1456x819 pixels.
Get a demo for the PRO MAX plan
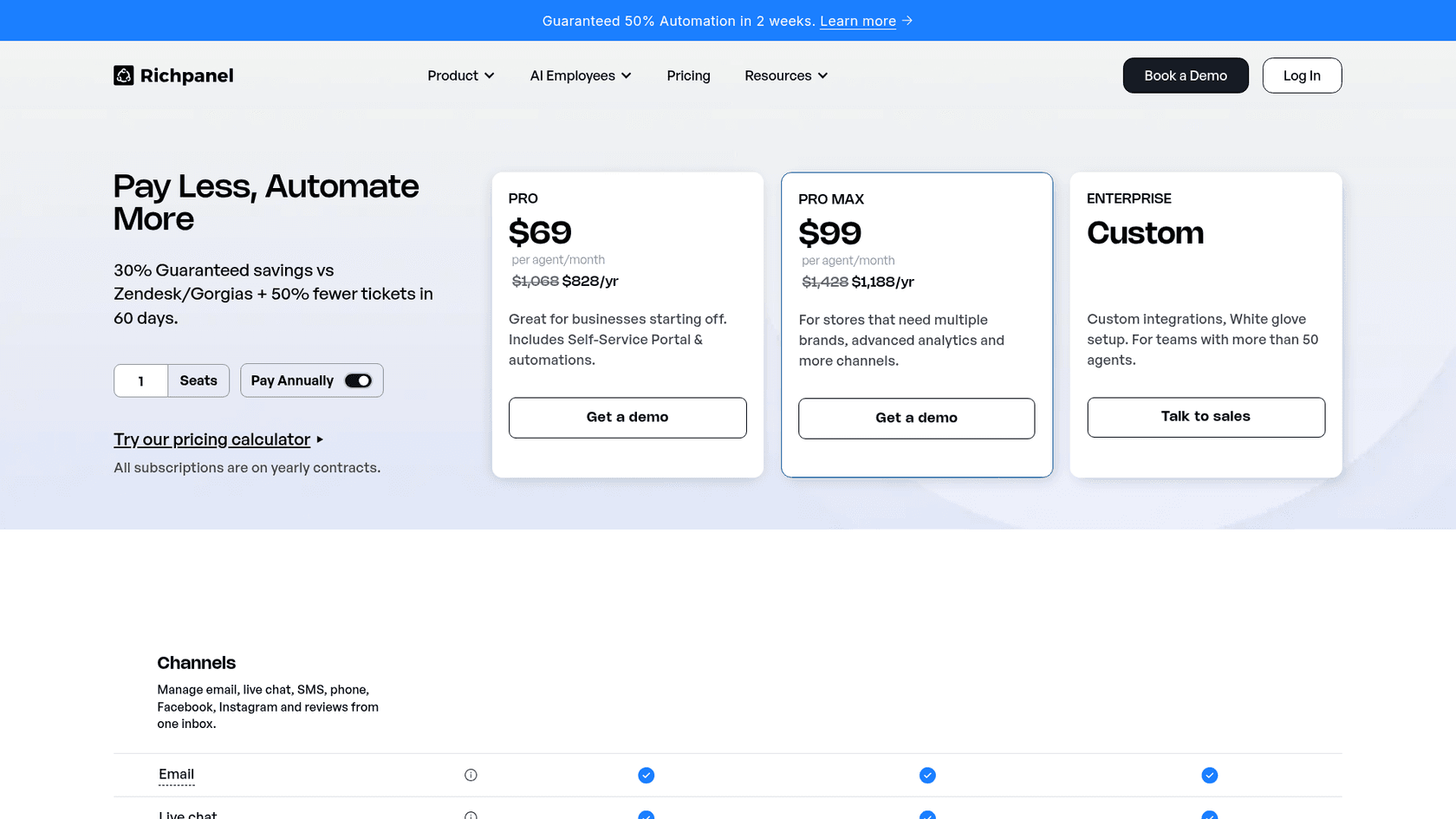(x=917, y=419)
